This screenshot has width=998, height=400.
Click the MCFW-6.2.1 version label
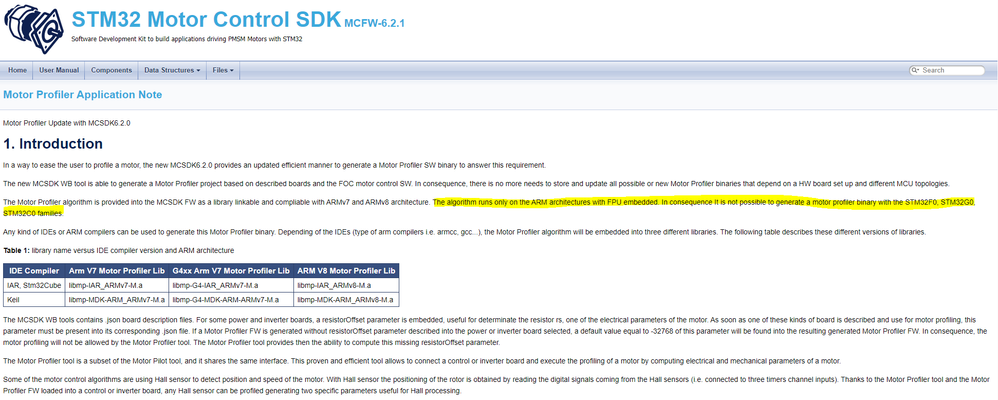[374, 24]
